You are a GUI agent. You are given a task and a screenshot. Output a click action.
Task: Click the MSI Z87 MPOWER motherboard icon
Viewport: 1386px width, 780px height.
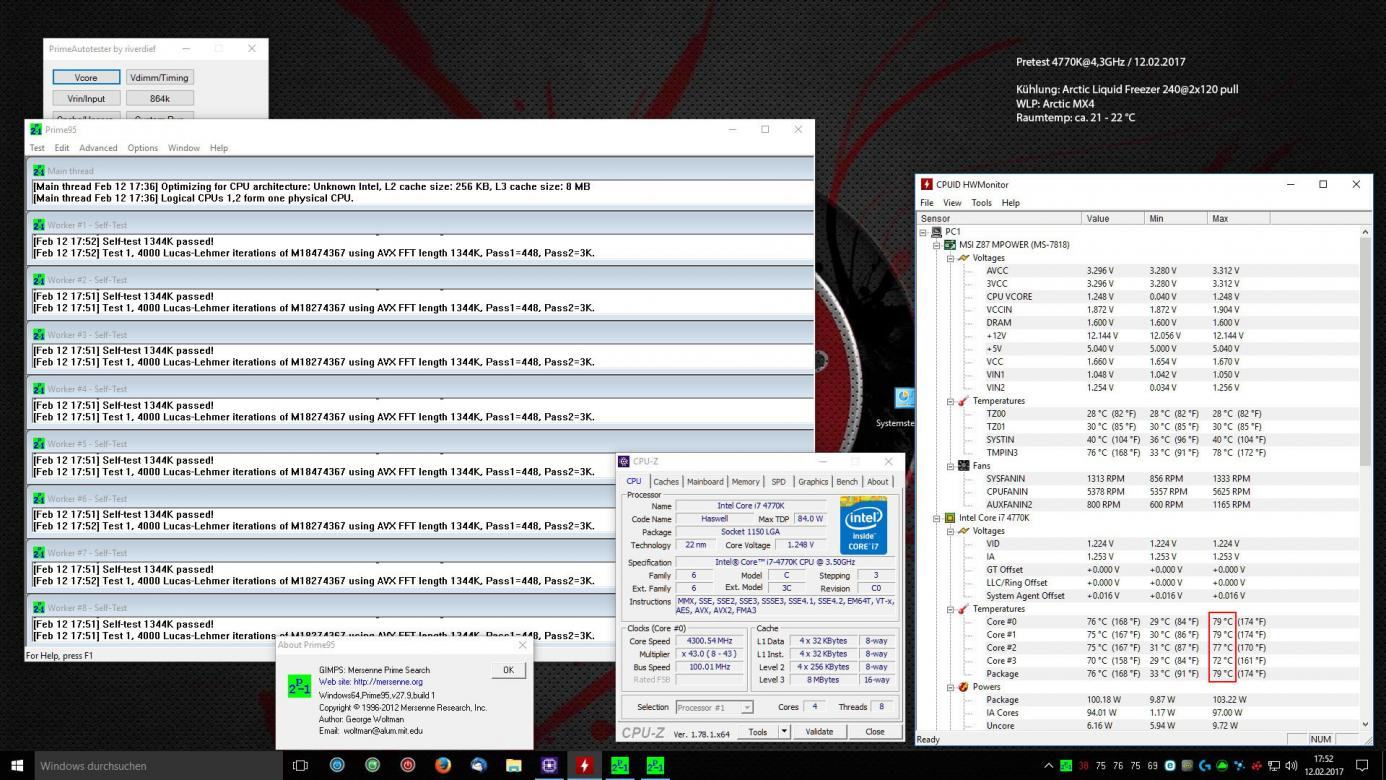pos(950,245)
